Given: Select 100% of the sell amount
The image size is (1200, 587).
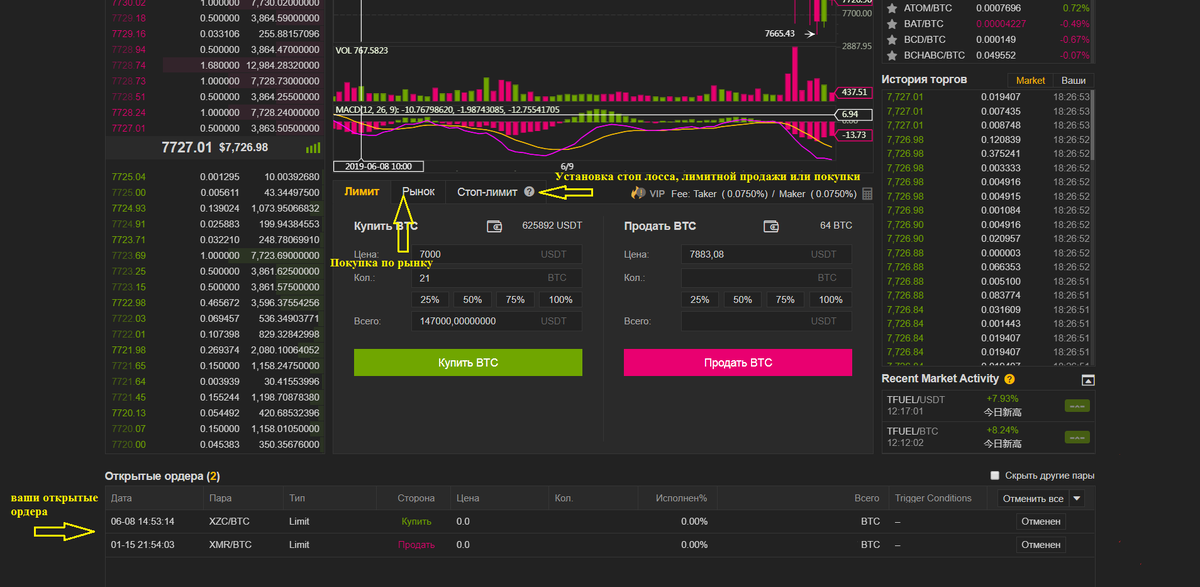Looking at the screenshot, I should click(830, 300).
